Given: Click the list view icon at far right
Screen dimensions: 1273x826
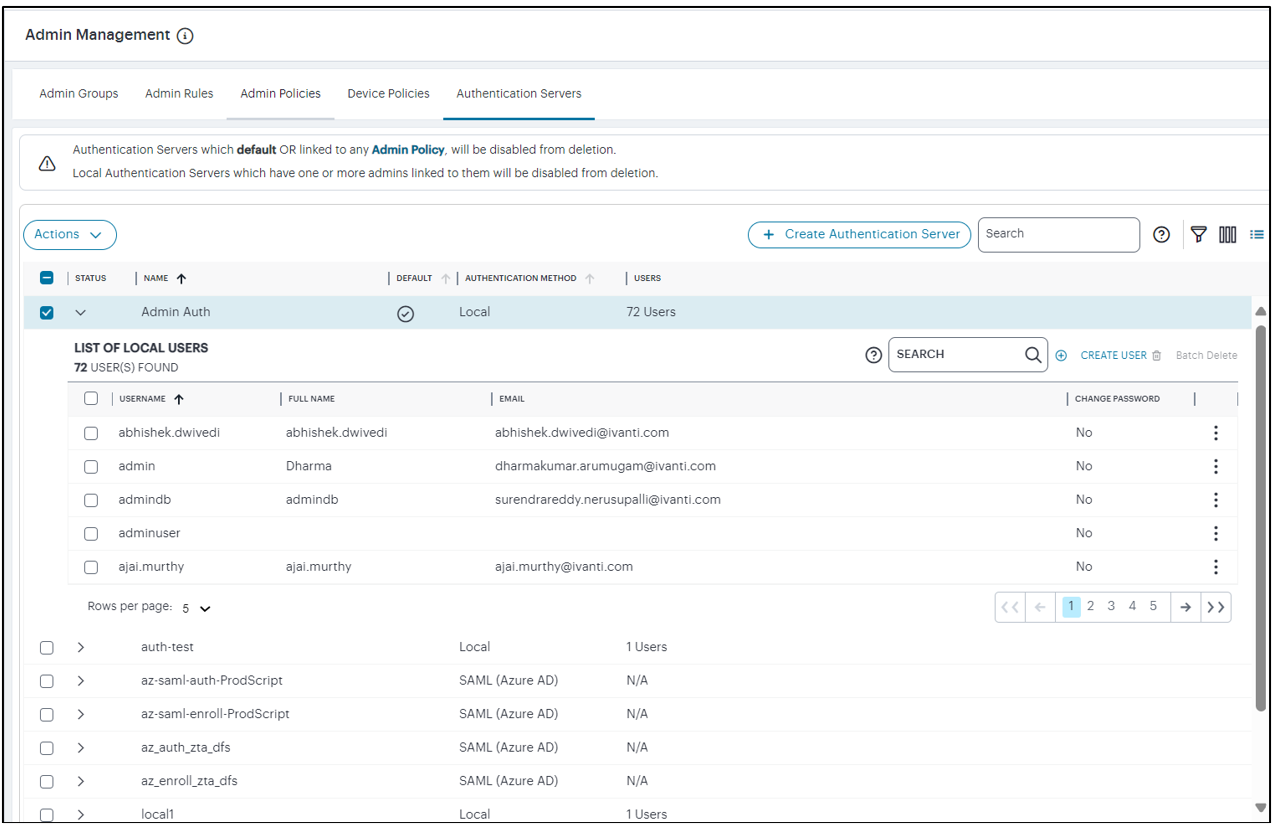Looking at the screenshot, I should click(x=1257, y=234).
